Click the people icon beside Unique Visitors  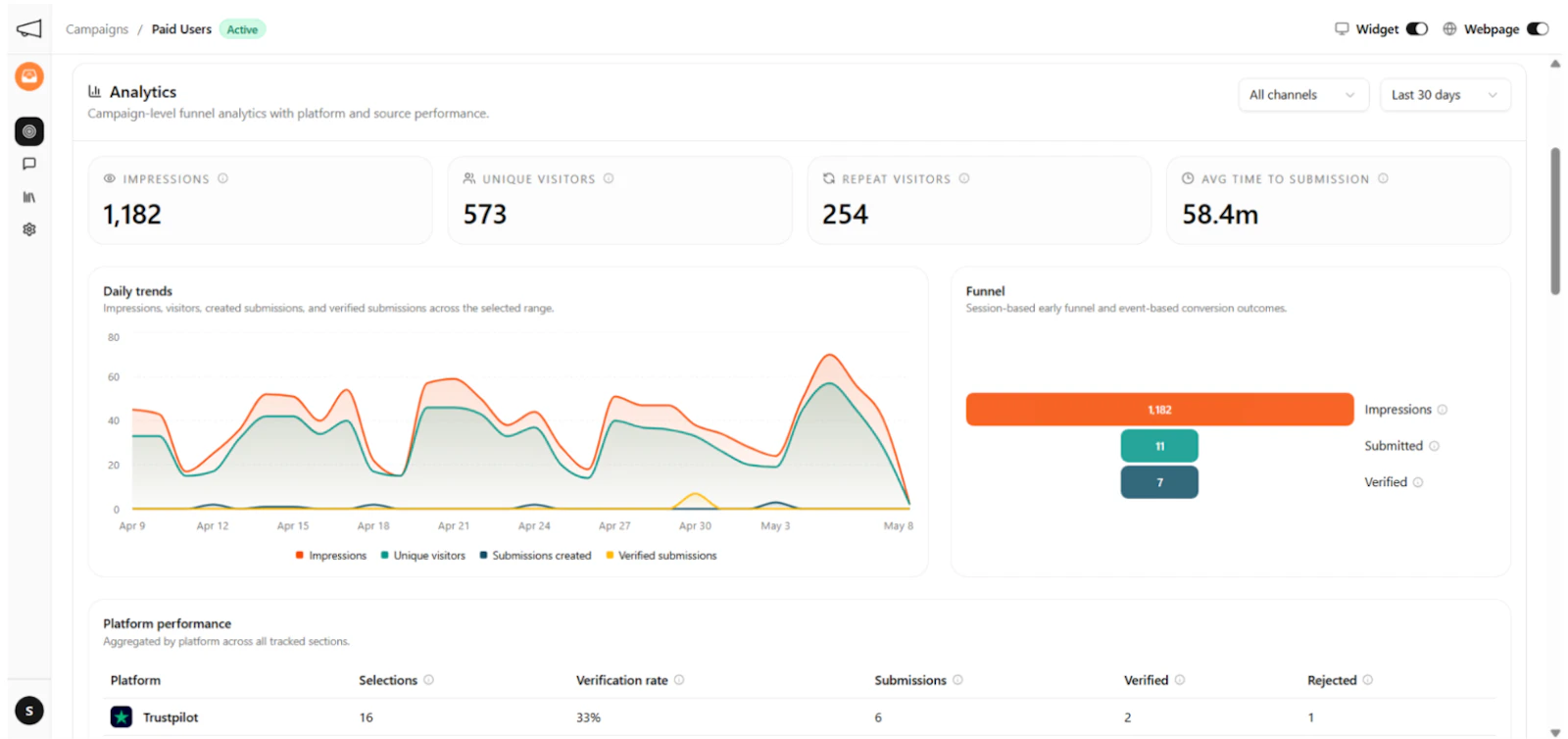tap(469, 178)
